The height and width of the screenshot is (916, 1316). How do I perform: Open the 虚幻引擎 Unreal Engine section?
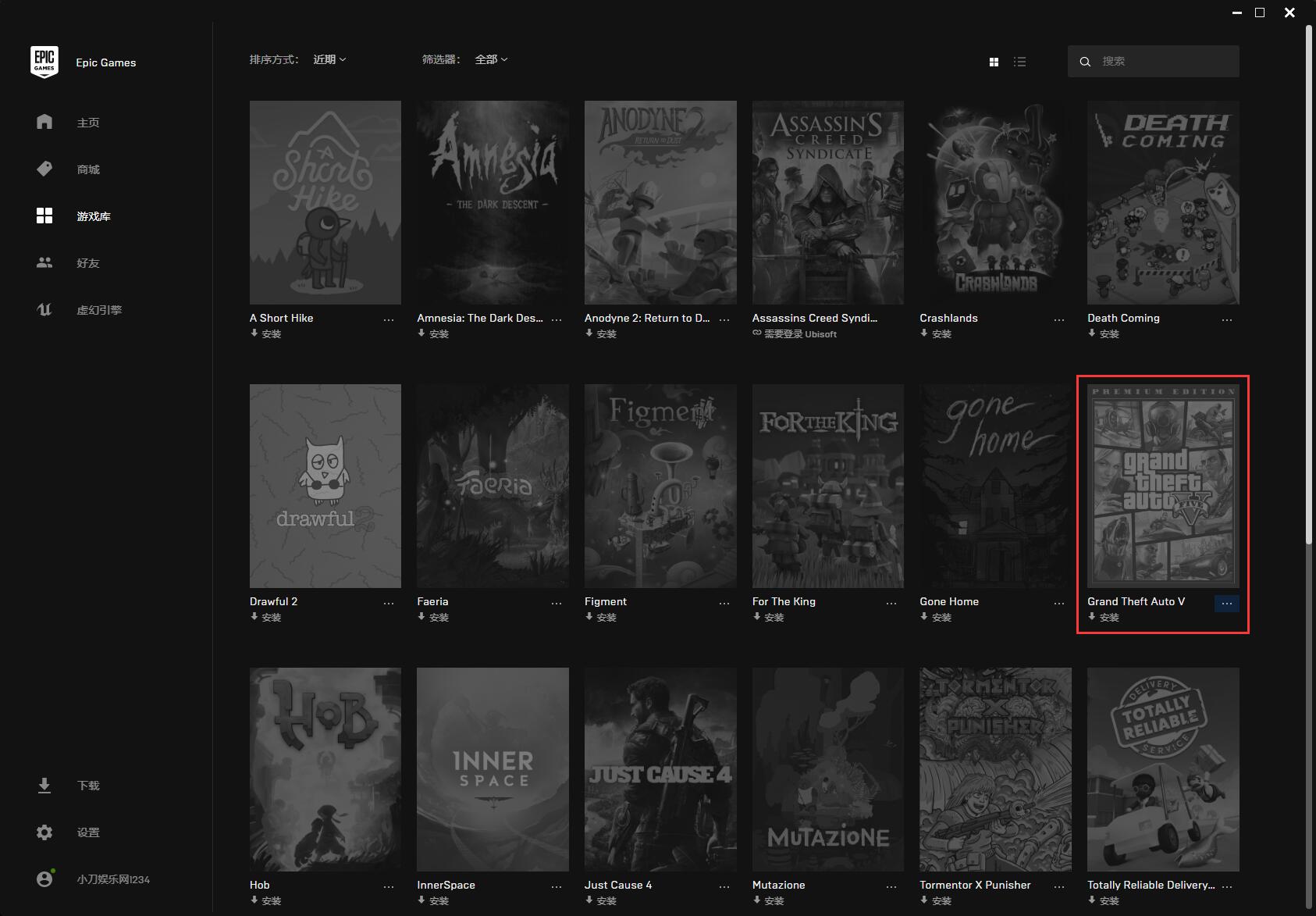pyautogui.click(x=44, y=310)
